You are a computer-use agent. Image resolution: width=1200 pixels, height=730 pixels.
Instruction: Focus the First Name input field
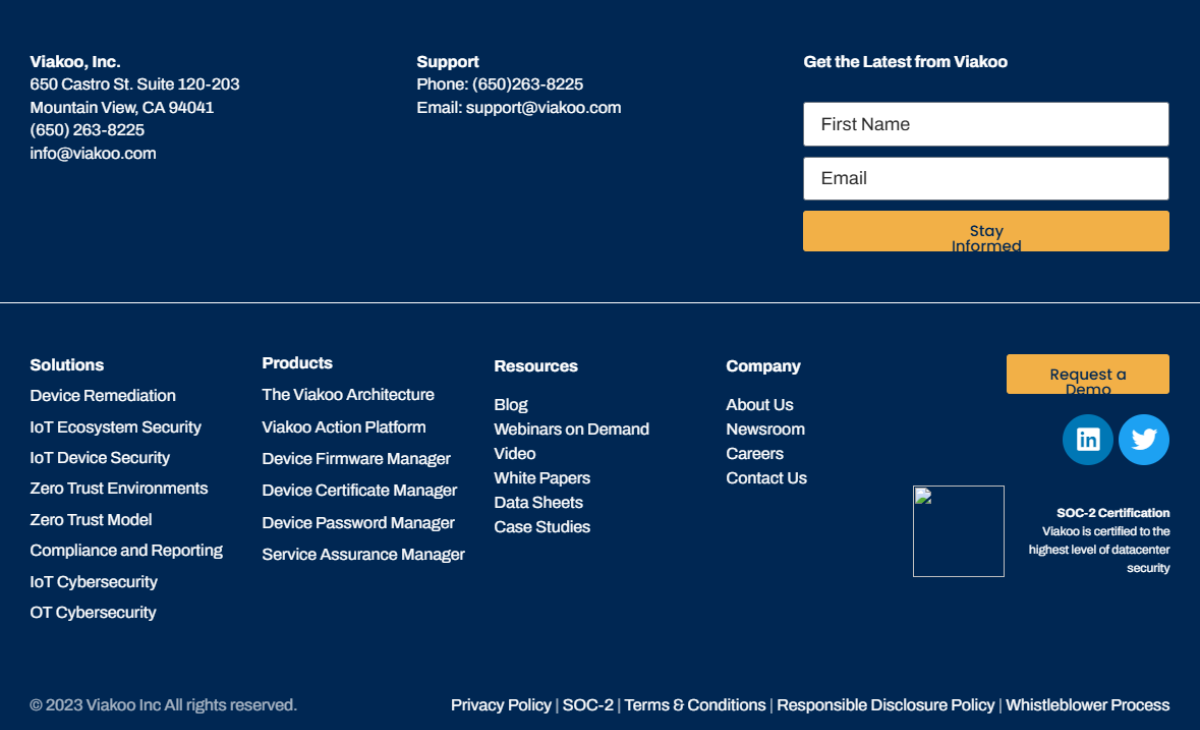(986, 124)
